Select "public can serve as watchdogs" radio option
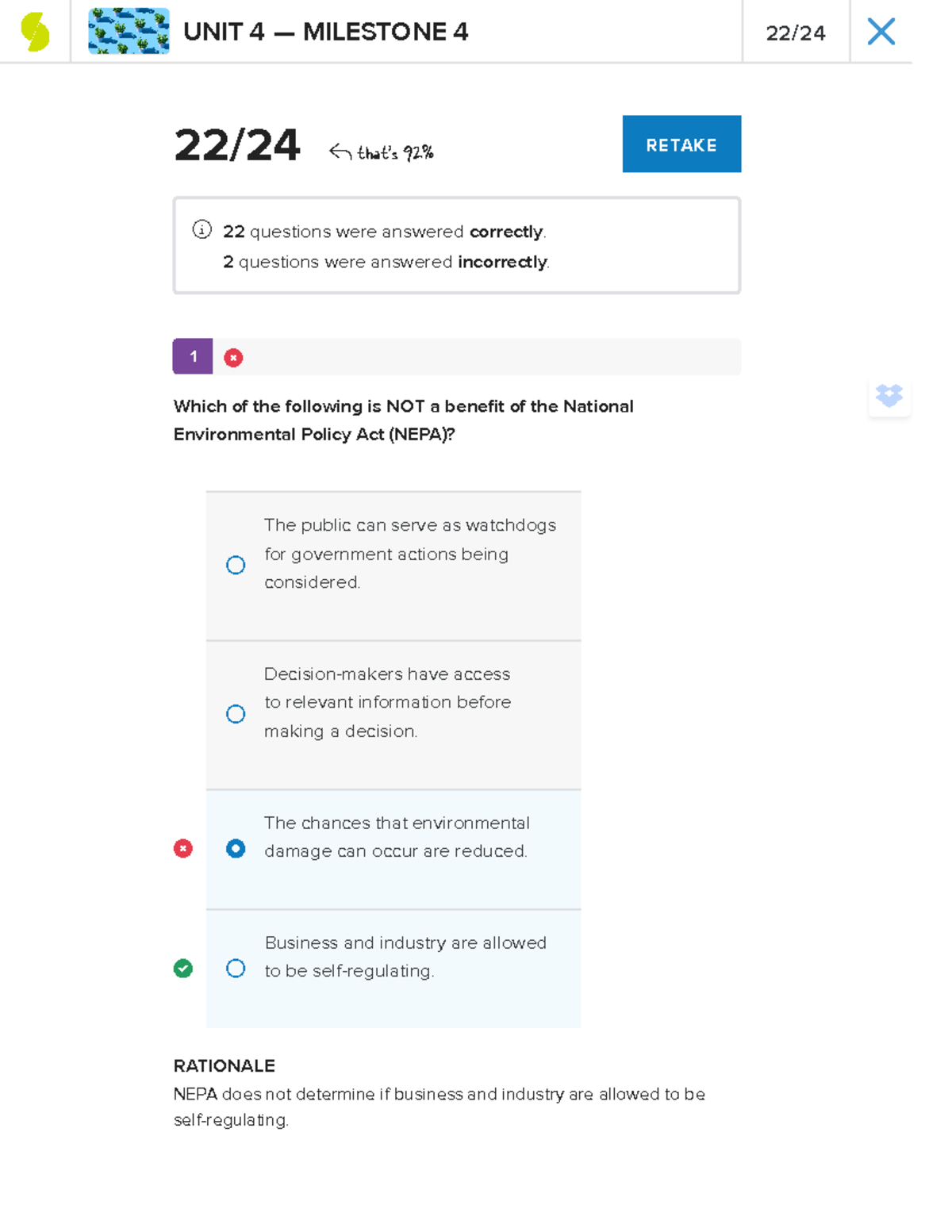 click(x=236, y=565)
